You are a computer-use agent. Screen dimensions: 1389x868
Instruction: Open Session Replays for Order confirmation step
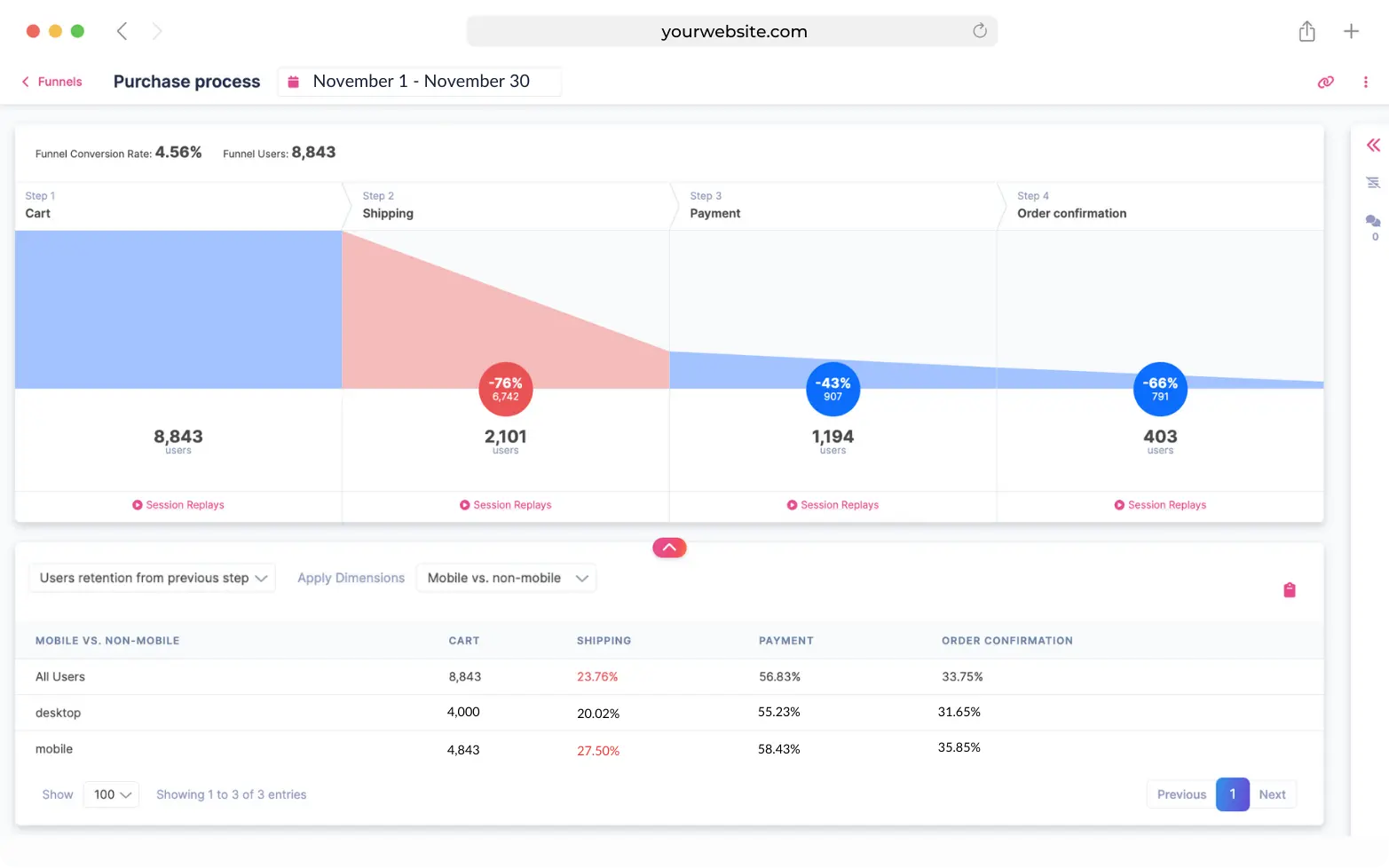[1161, 505]
